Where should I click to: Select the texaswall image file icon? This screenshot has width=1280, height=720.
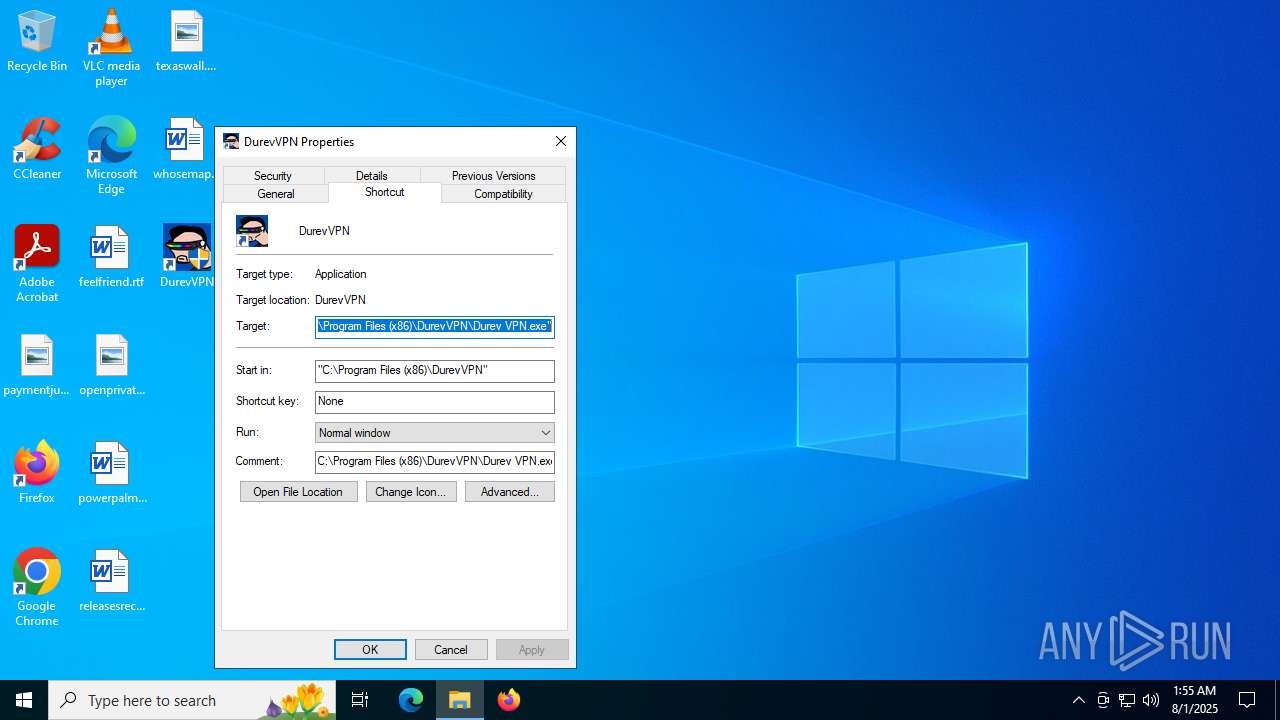pyautogui.click(x=186, y=42)
